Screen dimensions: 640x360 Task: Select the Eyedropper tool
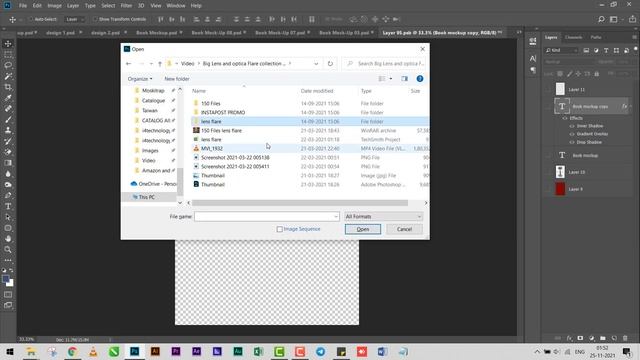pos(8,98)
